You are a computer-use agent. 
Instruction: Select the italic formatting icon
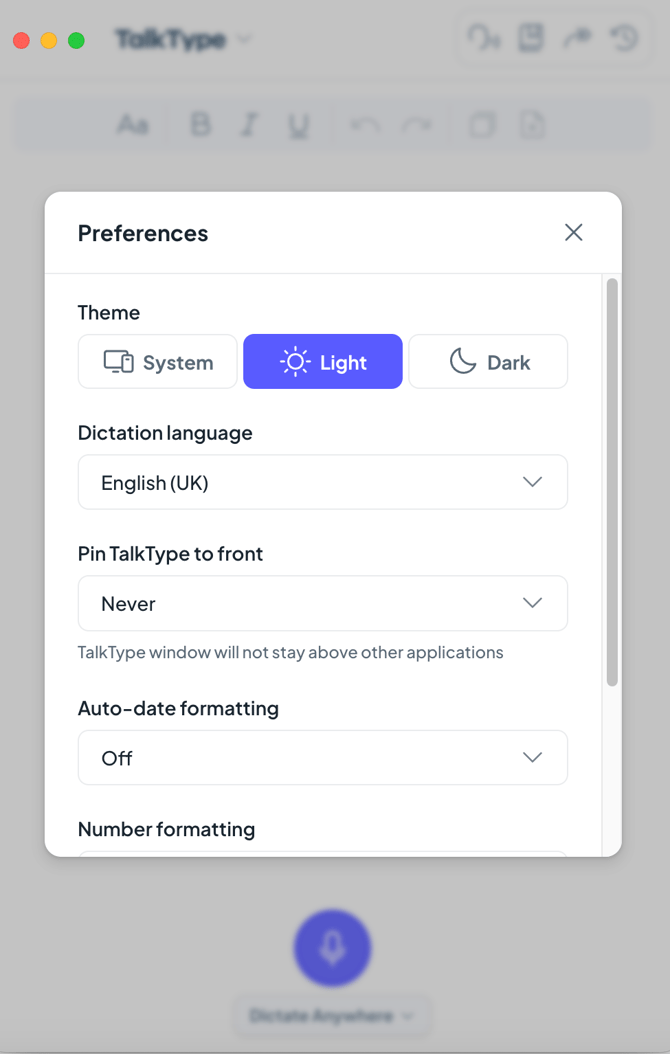247,123
